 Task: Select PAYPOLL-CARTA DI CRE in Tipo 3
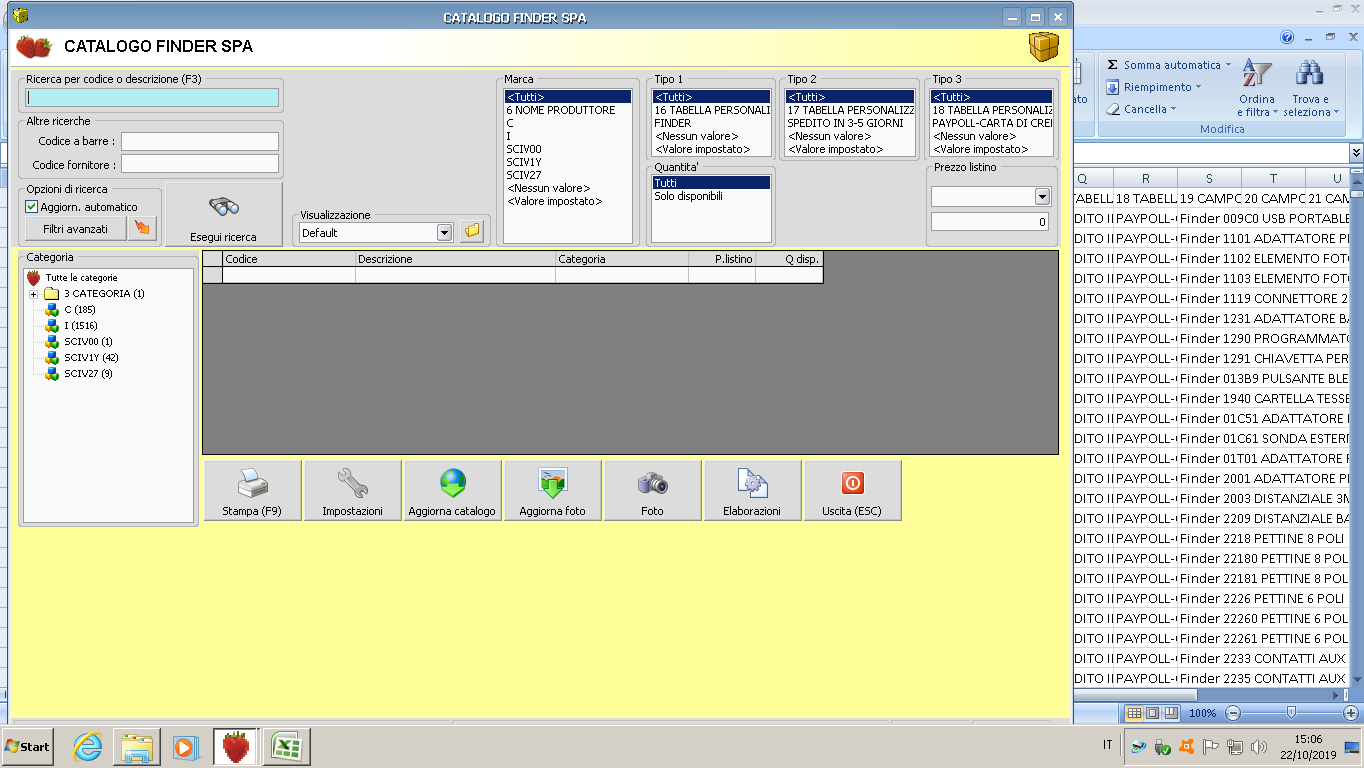tap(991, 123)
